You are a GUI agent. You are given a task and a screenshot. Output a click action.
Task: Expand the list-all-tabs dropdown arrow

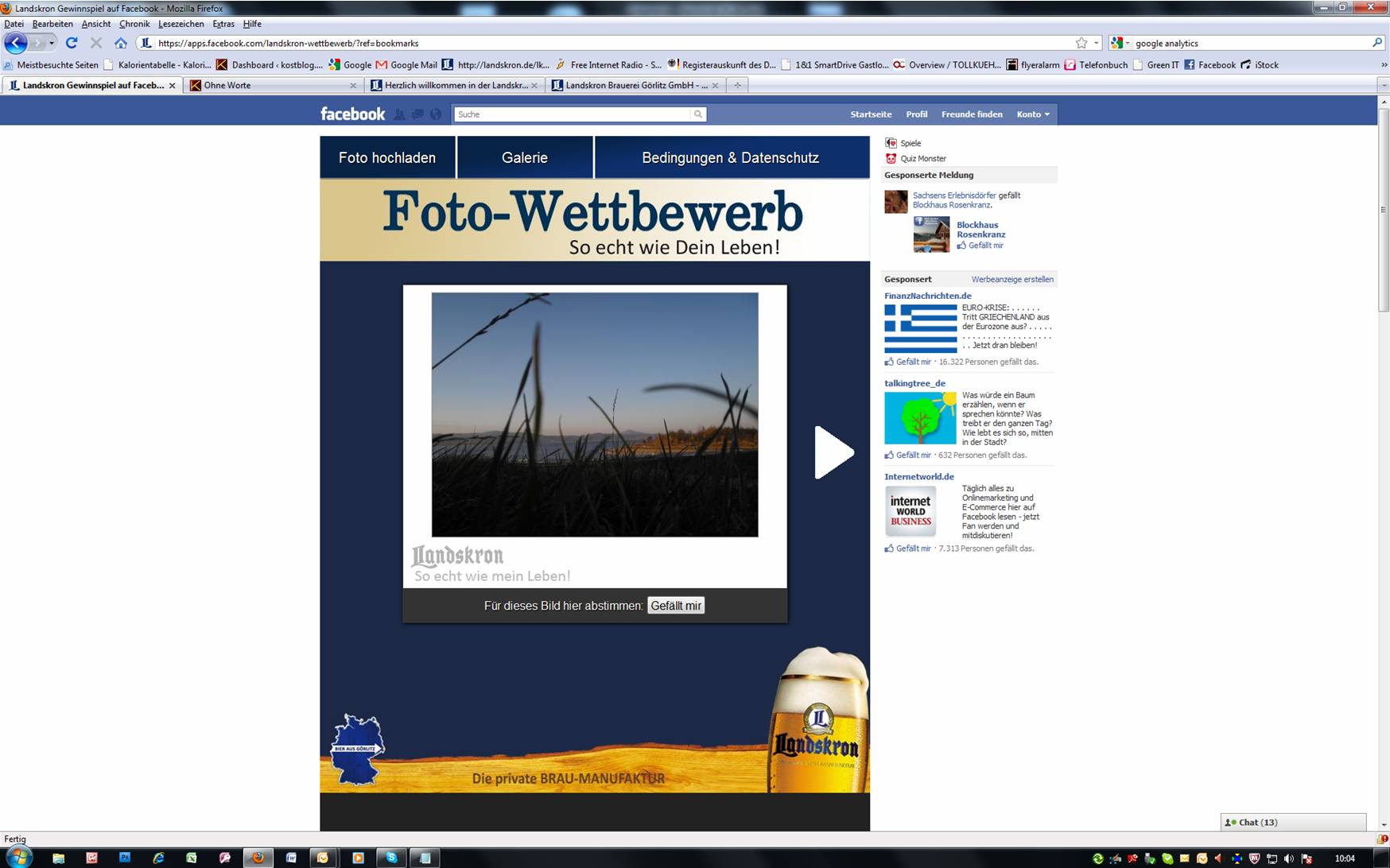pyautogui.click(x=1383, y=85)
